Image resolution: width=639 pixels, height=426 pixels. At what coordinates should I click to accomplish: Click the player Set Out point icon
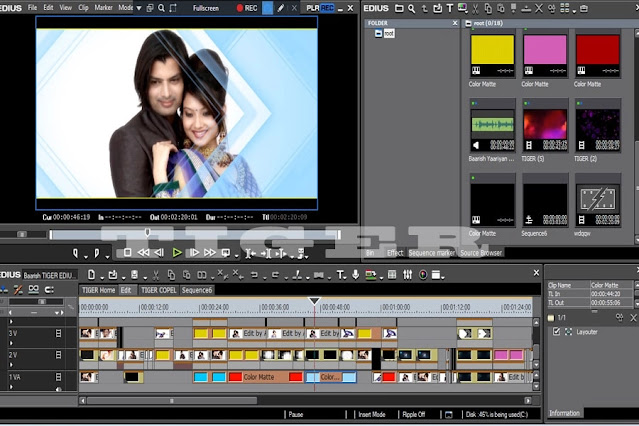(x=97, y=254)
